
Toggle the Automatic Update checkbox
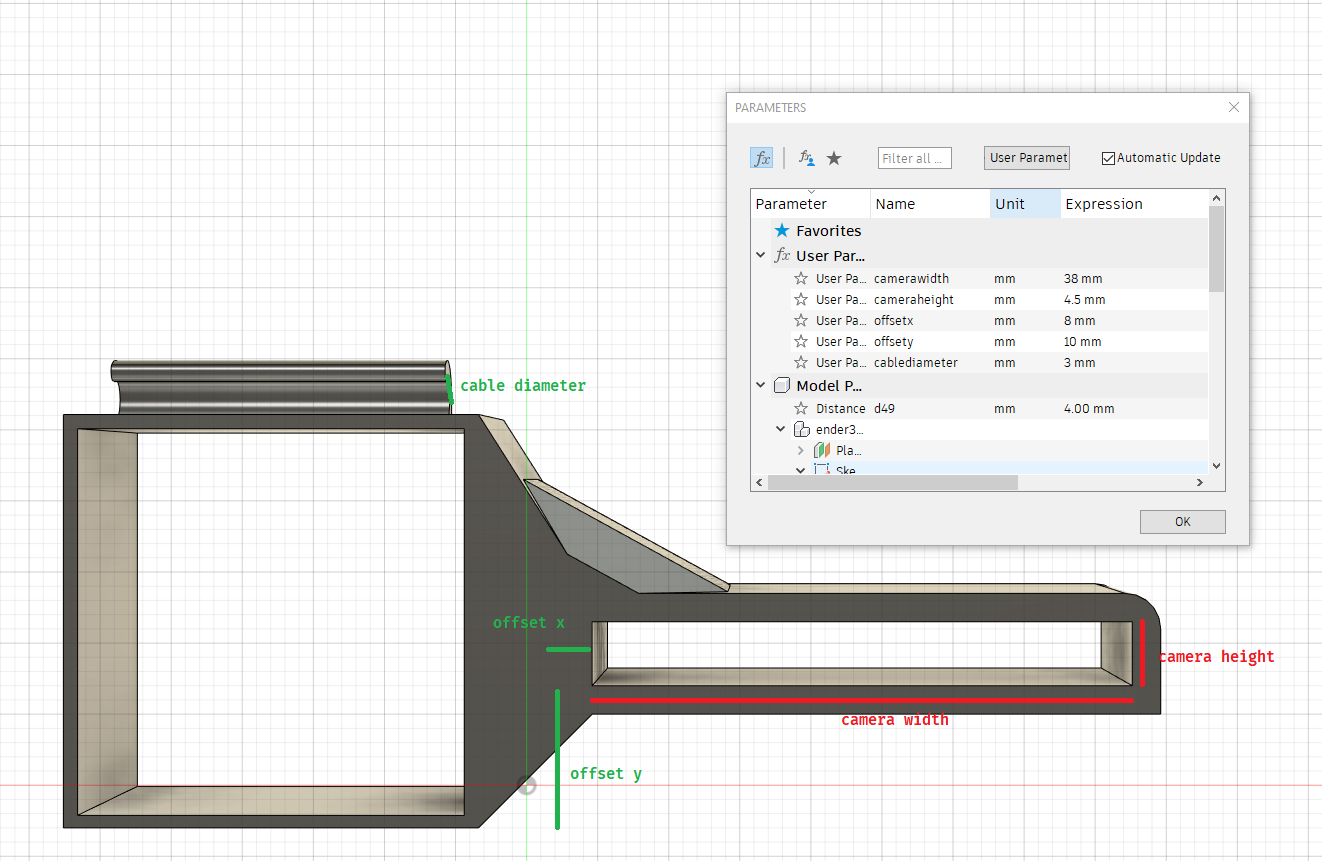(1108, 158)
